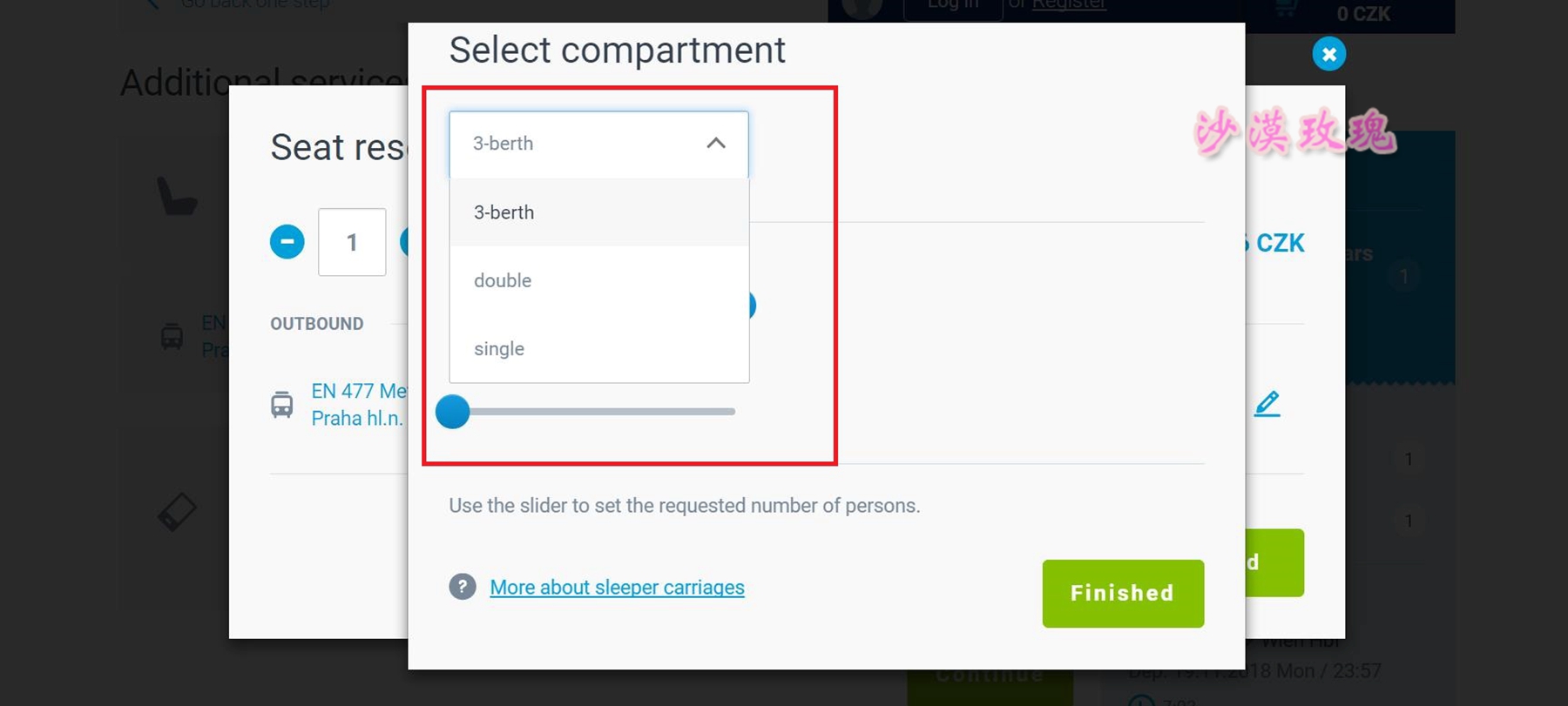The height and width of the screenshot is (706, 1568).
Task: Open the EN 477 train link
Action: click(359, 391)
